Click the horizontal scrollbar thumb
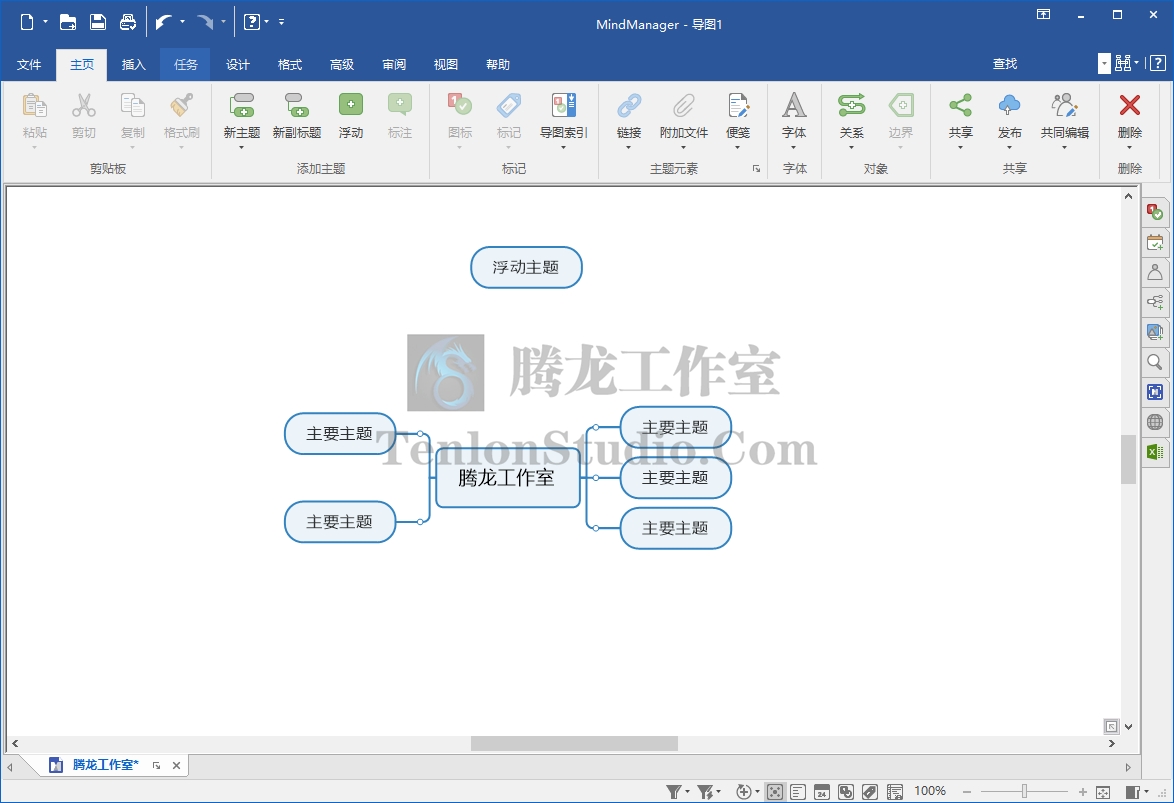1174x803 pixels. click(574, 744)
